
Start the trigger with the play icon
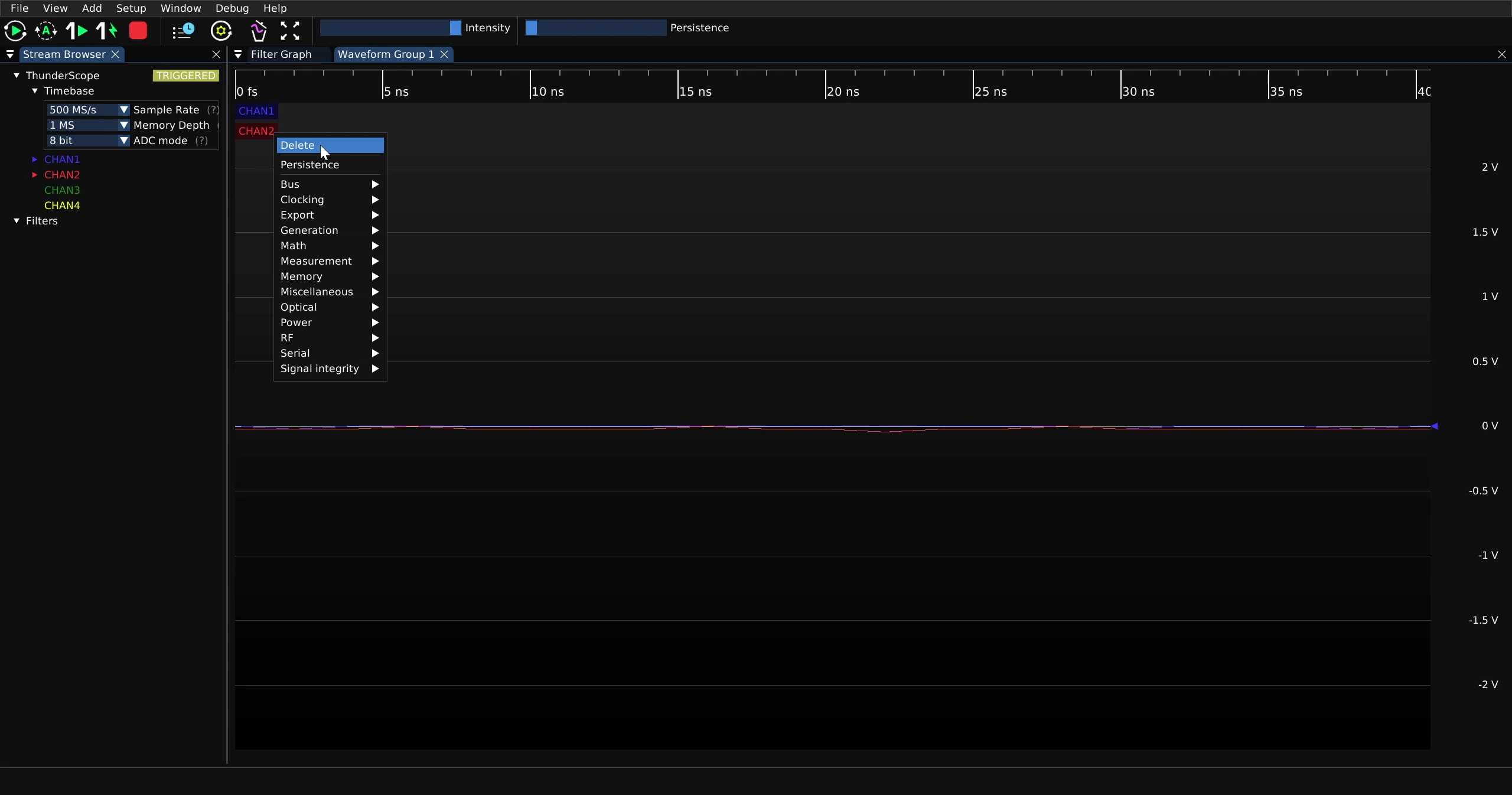[x=15, y=31]
